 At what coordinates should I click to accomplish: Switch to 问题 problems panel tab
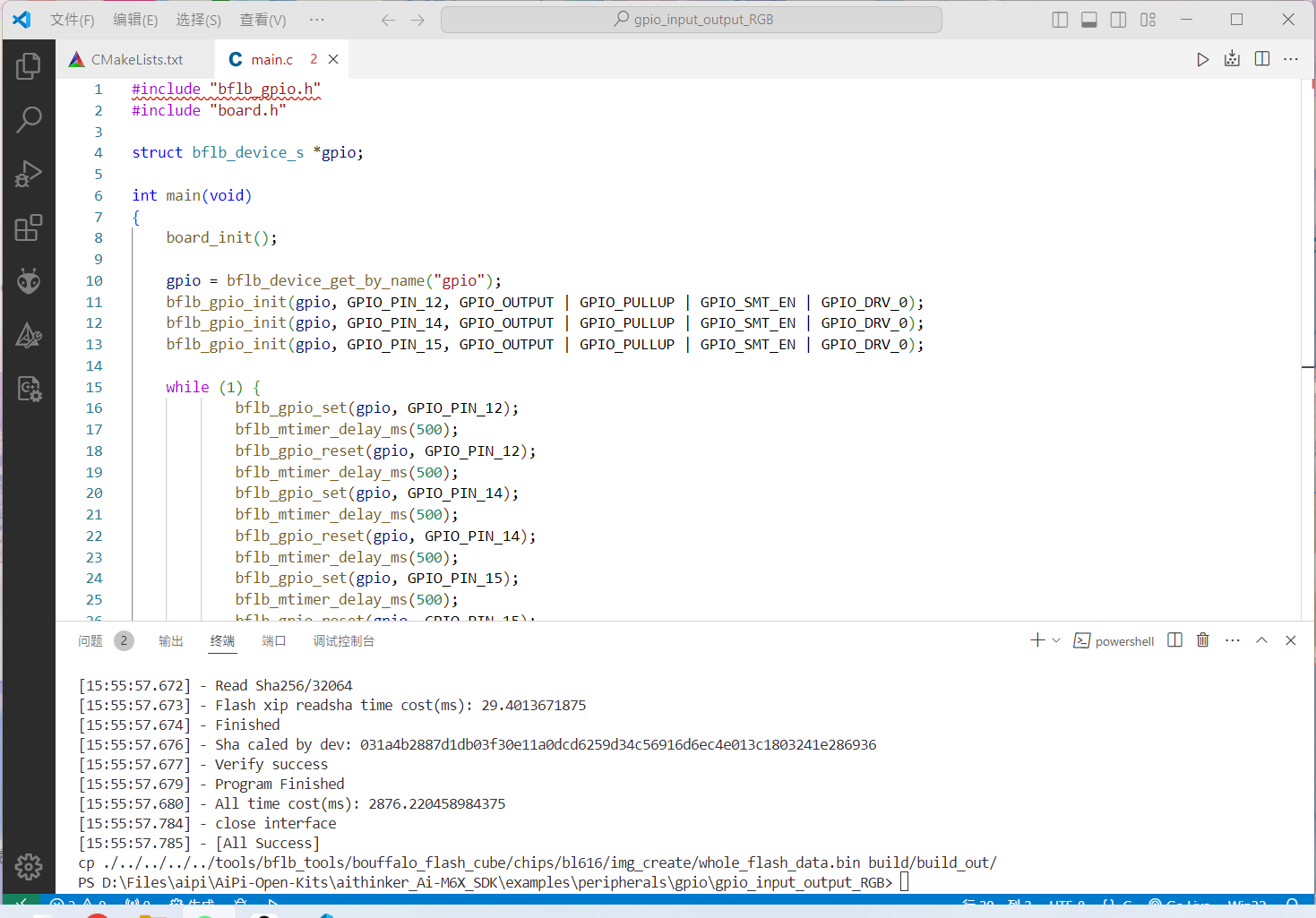click(90, 641)
